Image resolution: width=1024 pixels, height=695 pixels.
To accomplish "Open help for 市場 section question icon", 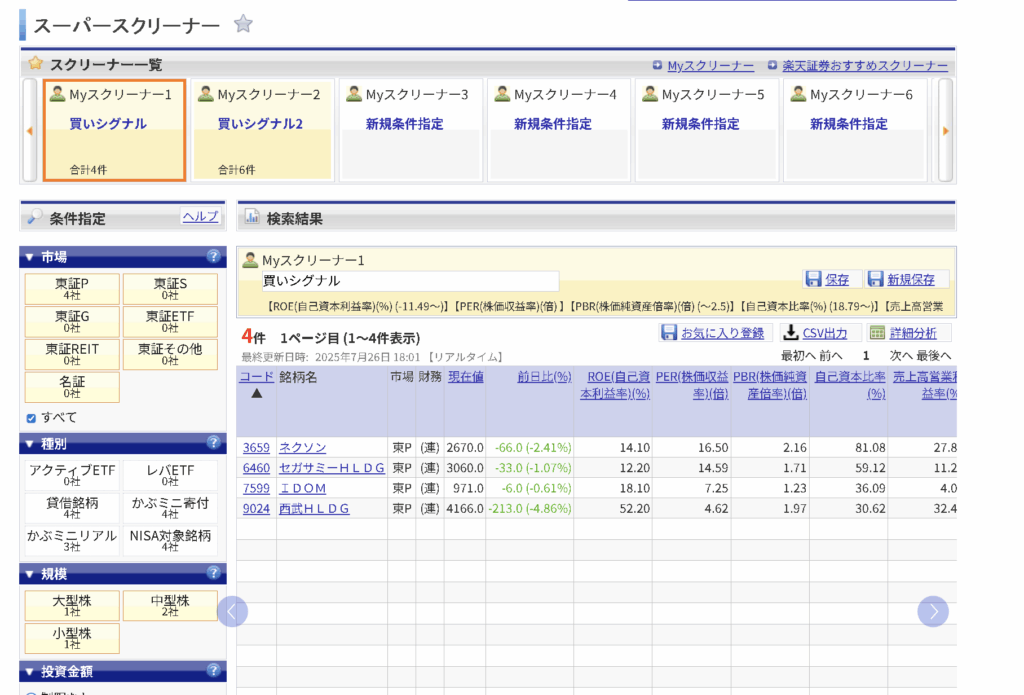I will click(213, 256).
